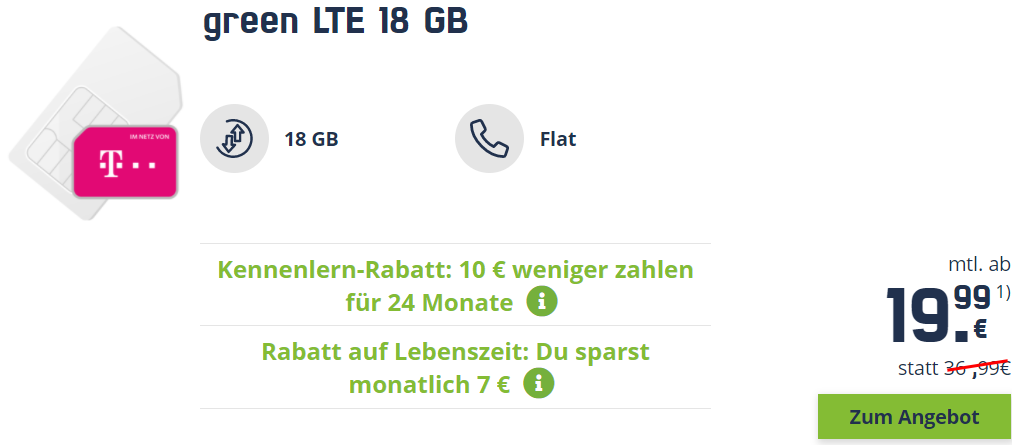Click the monatlich 7 € savings text
The width and height of the screenshot is (1012, 445).
pos(430,384)
